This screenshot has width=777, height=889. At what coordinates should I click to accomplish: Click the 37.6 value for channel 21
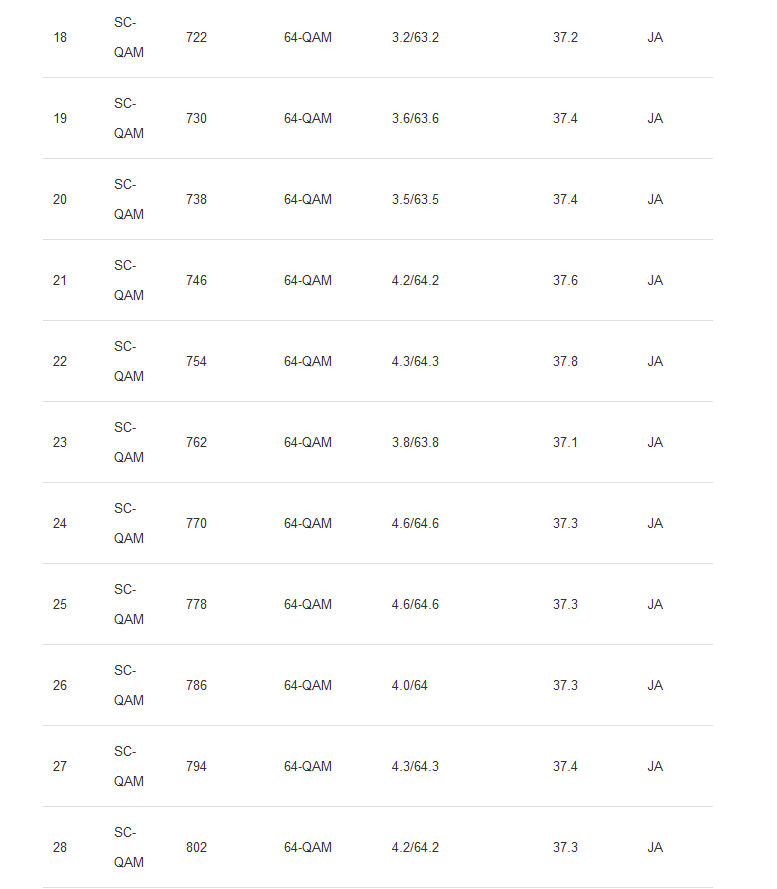[565, 281]
